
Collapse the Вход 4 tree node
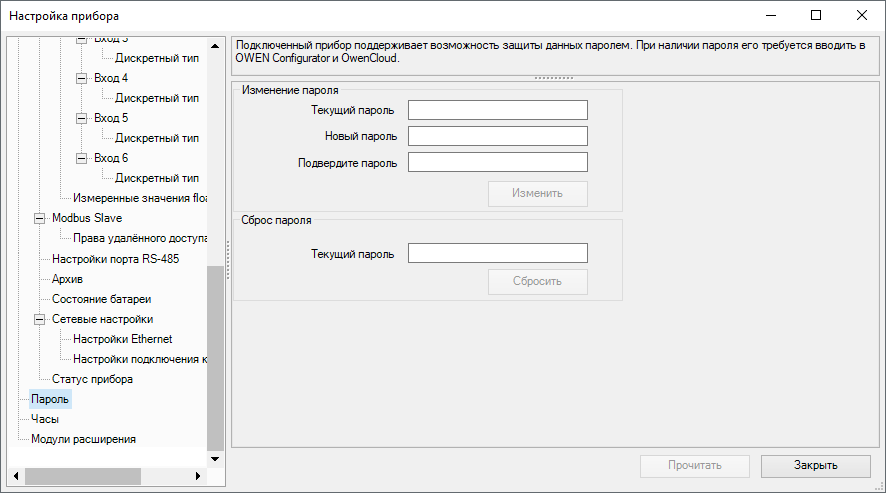coord(82,78)
